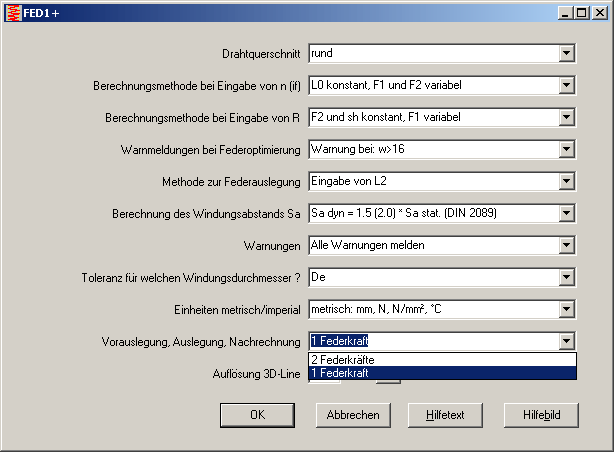Click the Abbrechen button
Image resolution: width=614 pixels, height=452 pixels.
tap(353, 415)
